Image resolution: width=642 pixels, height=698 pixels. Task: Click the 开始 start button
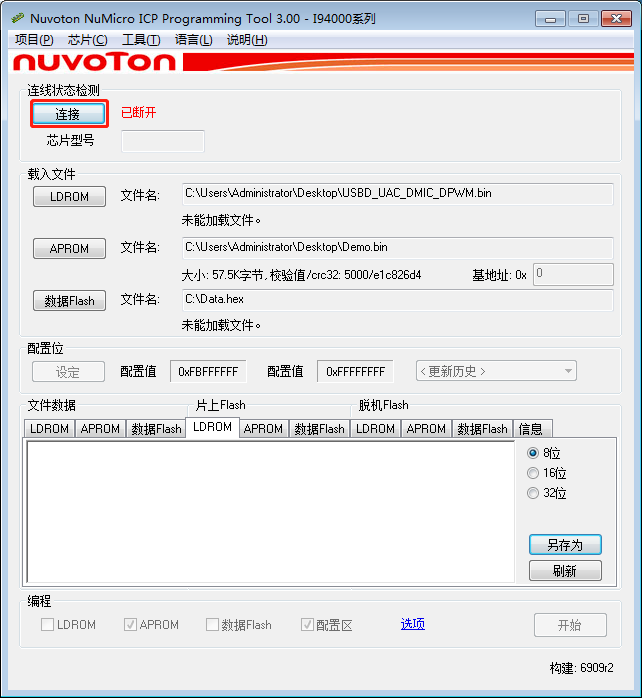(x=570, y=625)
